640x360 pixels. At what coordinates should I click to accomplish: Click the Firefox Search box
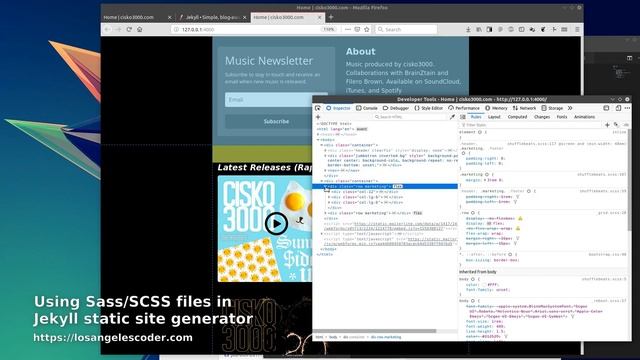pyautogui.click(x=406, y=29)
